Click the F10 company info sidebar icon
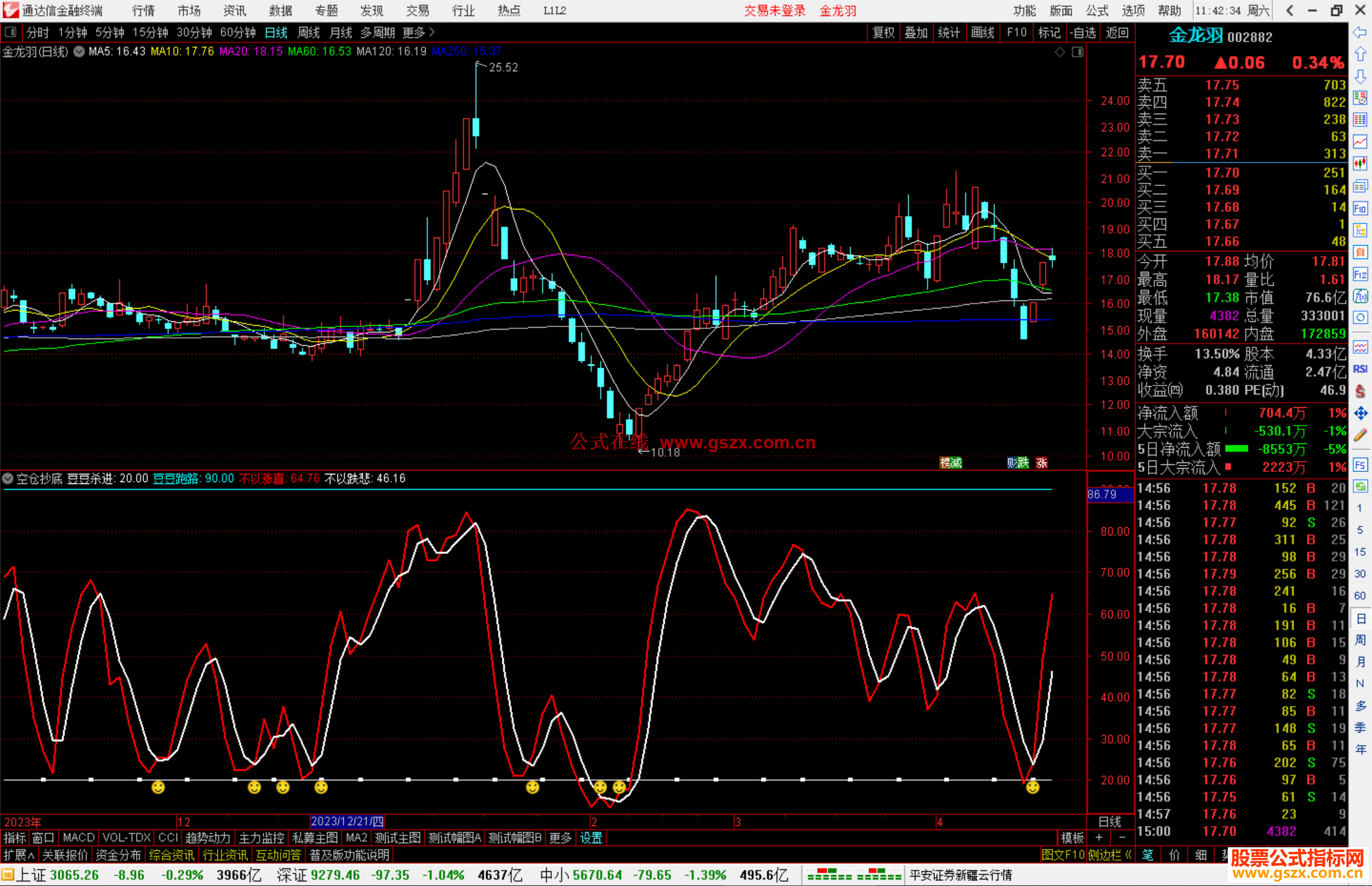The image size is (1372, 886). click(x=1360, y=208)
